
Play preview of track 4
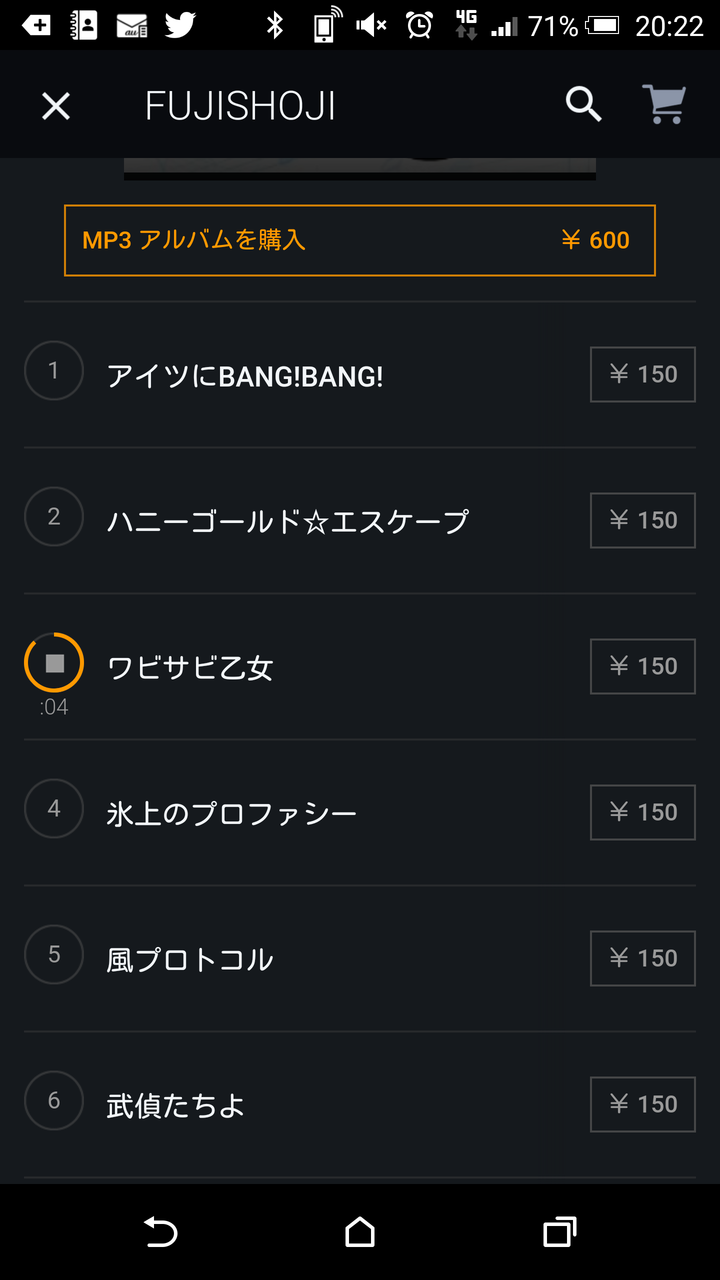pos(54,808)
